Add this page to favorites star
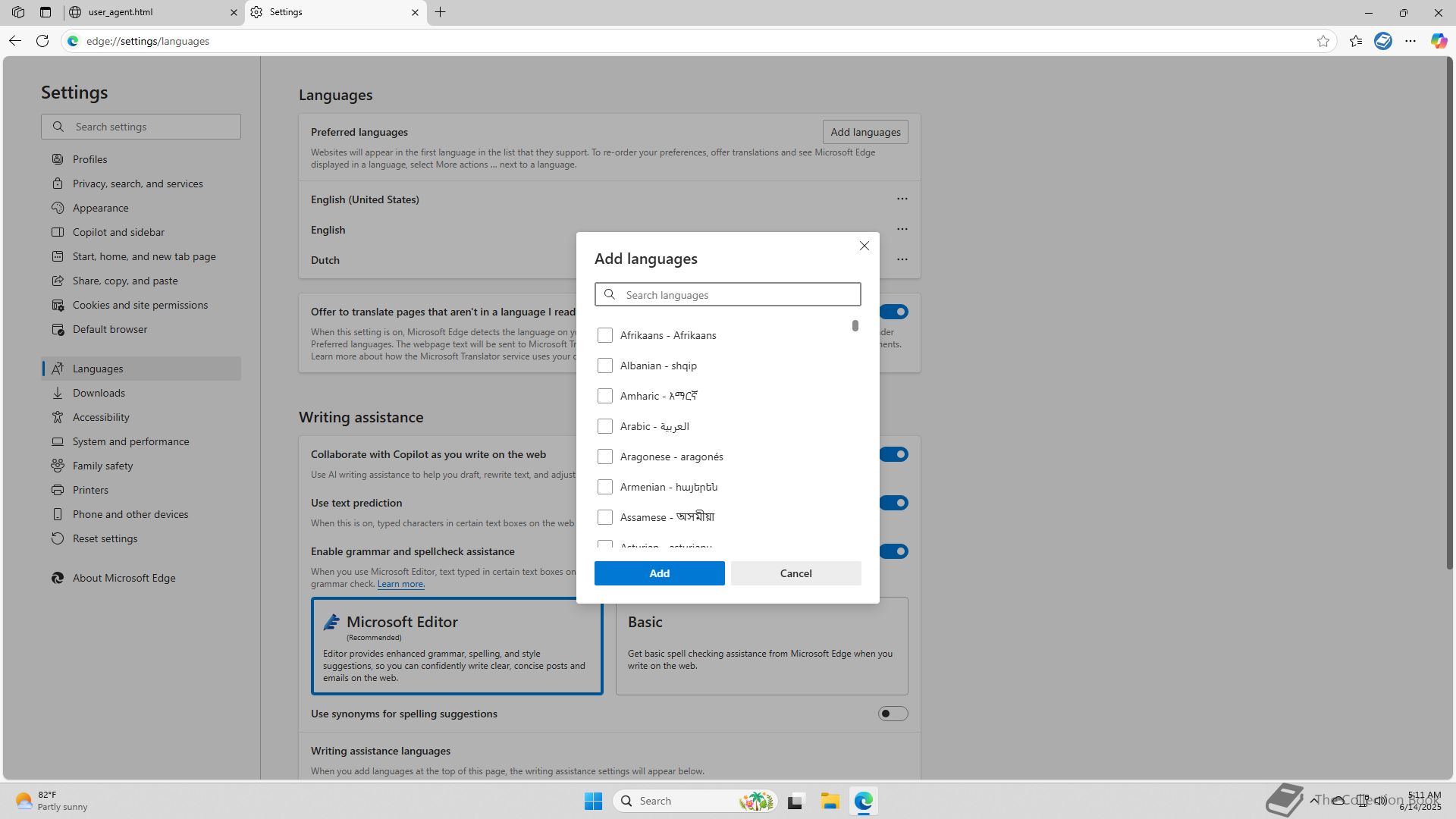The image size is (1456, 819). coord(1323,41)
